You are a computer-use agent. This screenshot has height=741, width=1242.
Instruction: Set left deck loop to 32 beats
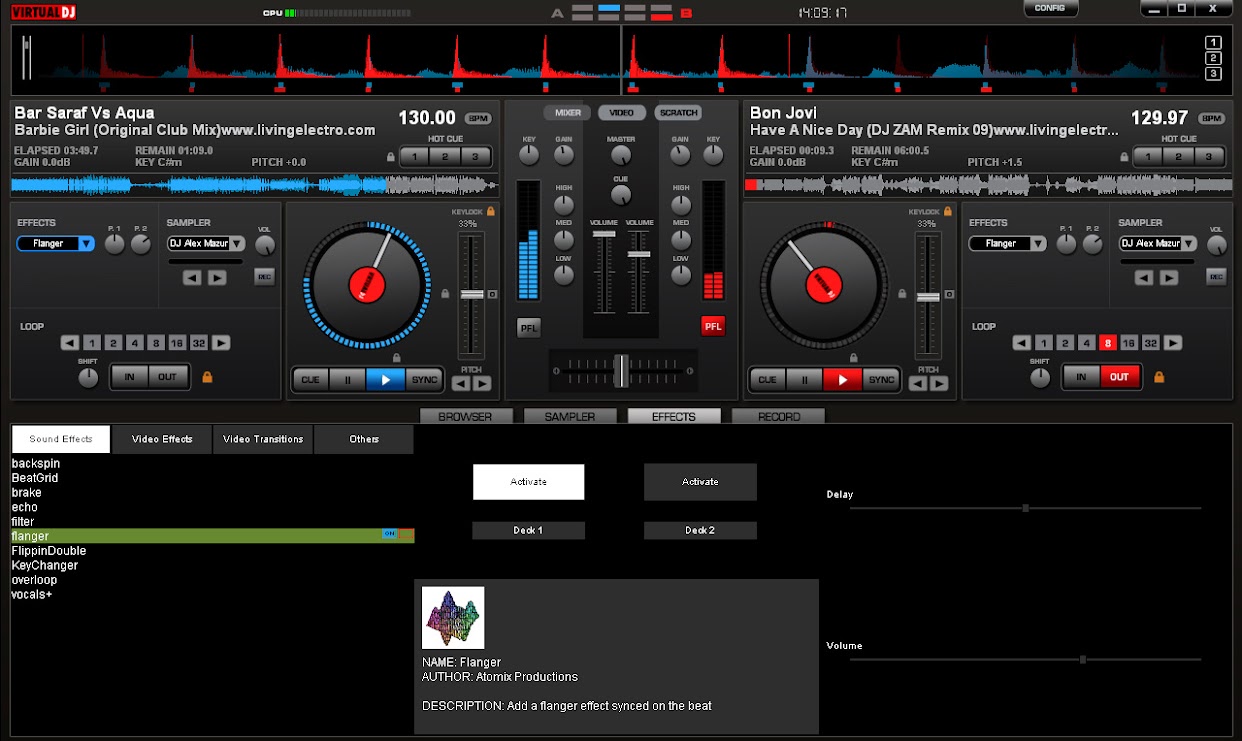click(199, 343)
